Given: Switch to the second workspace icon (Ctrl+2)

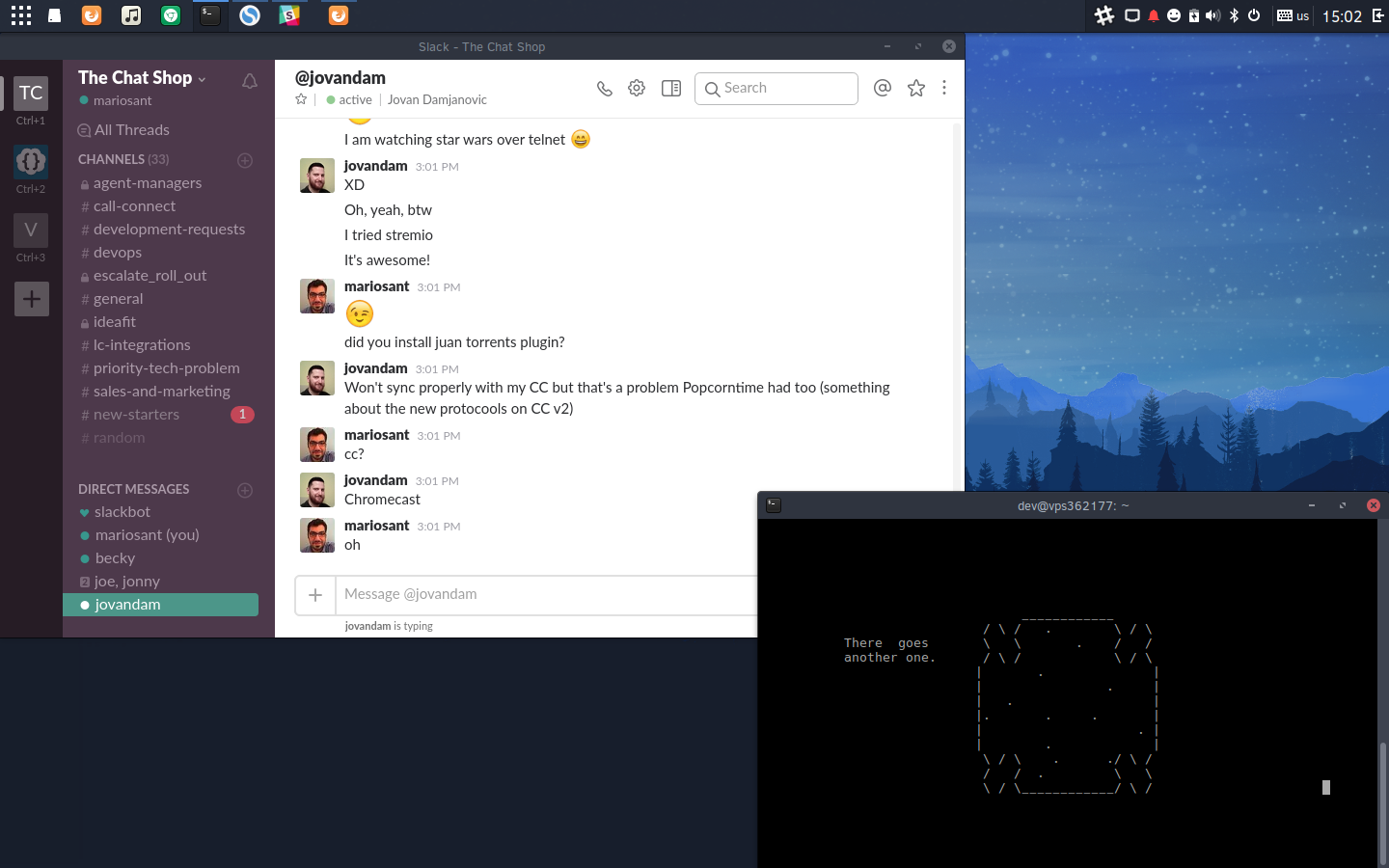Looking at the screenshot, I should click(31, 161).
